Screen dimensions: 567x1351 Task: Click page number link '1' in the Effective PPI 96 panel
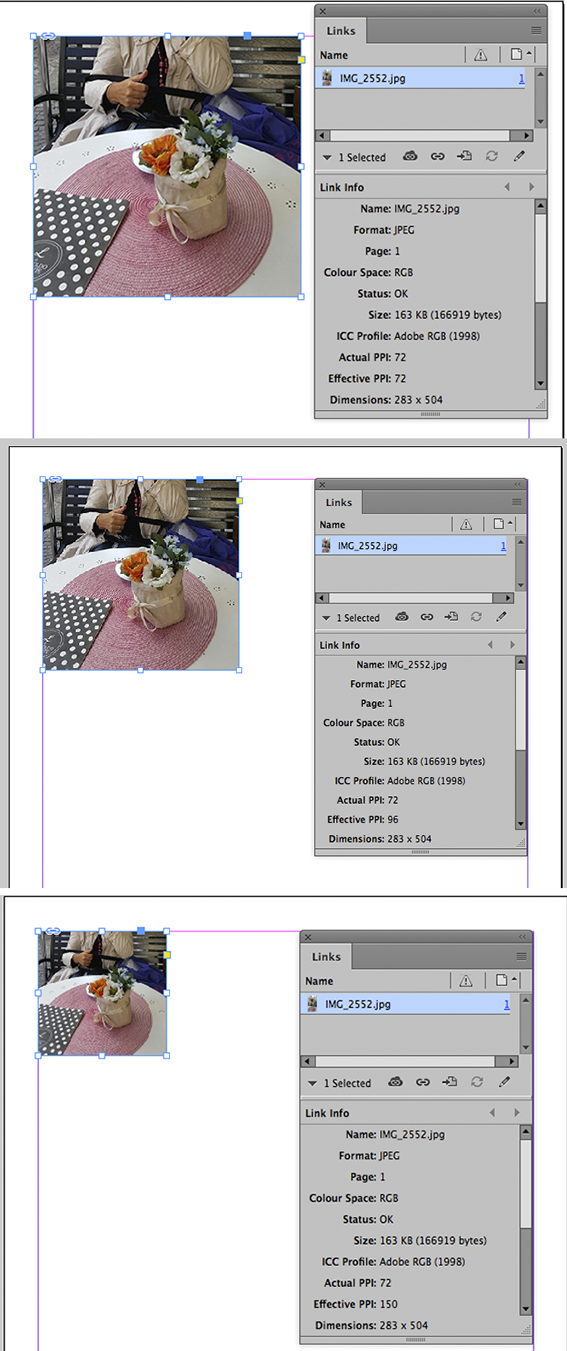coord(503,546)
